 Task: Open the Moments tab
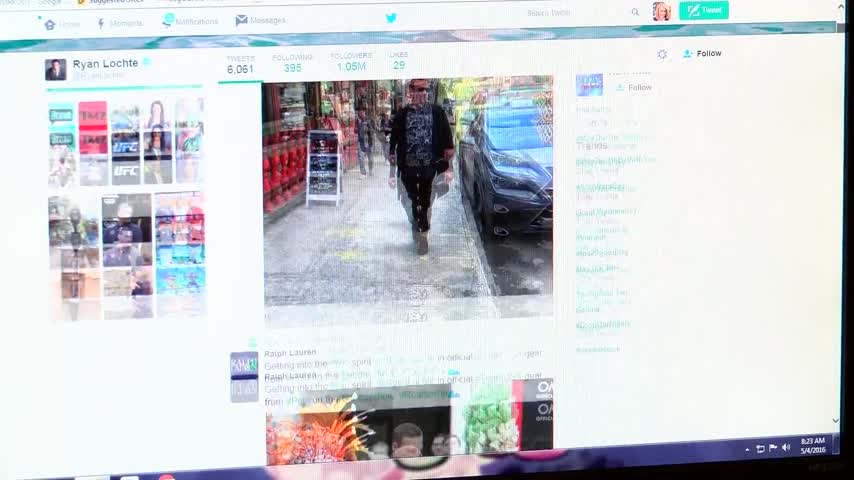(119, 23)
